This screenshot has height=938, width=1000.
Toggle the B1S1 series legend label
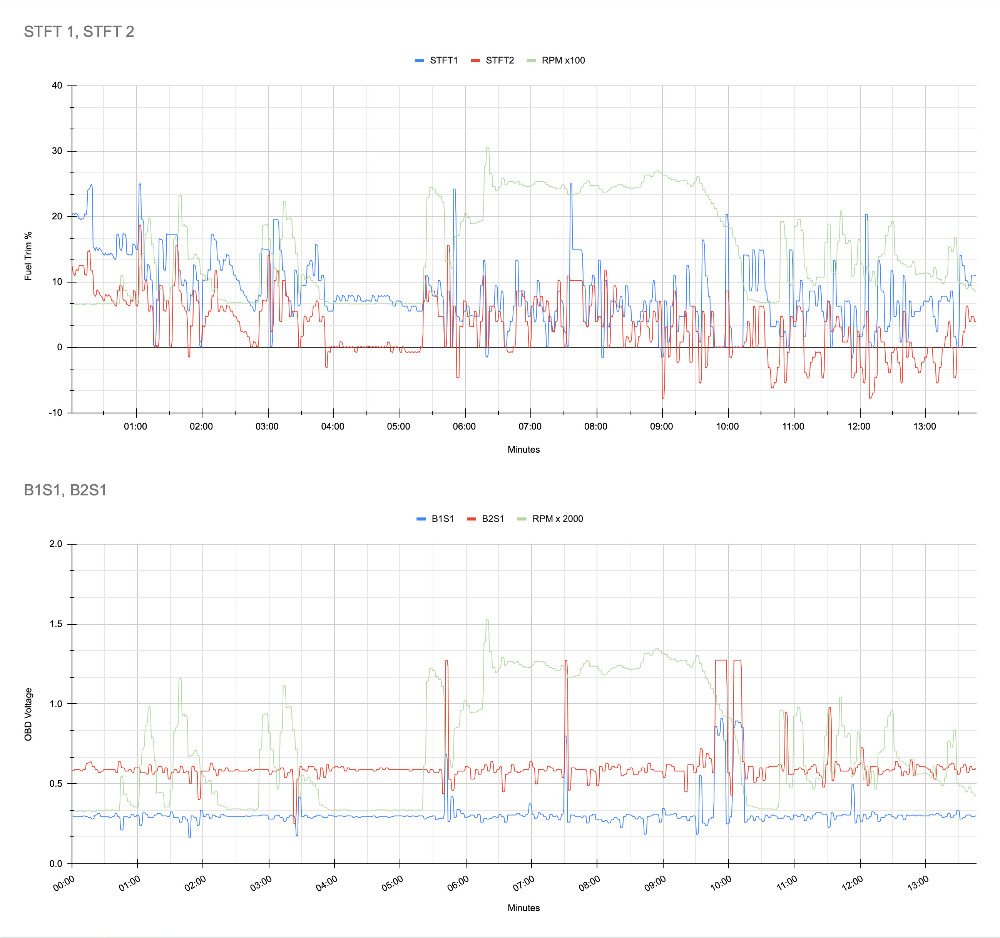click(444, 519)
